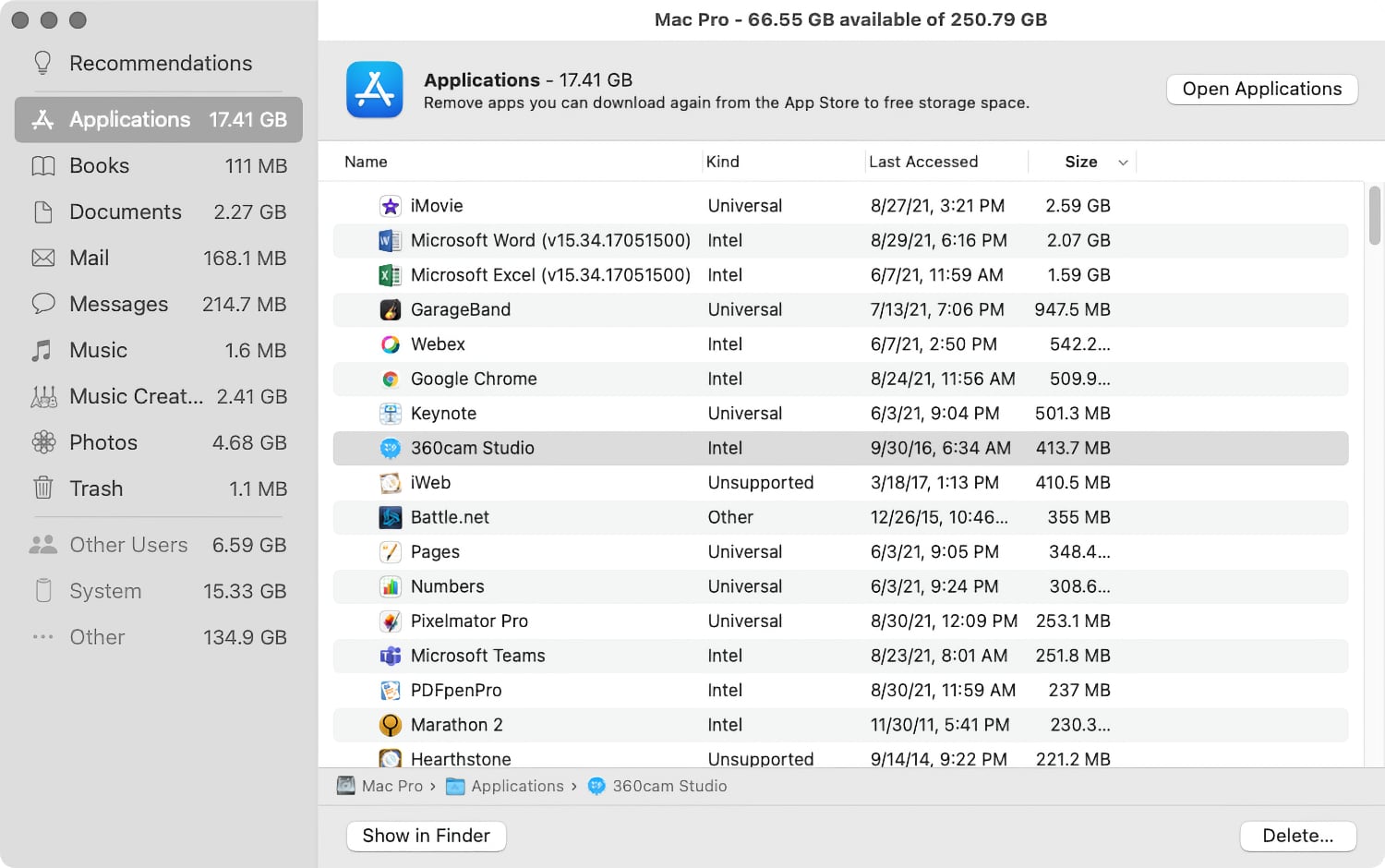Select the Music Creation sidebar entry
Image resolution: width=1385 pixels, height=868 pixels.
click(137, 396)
